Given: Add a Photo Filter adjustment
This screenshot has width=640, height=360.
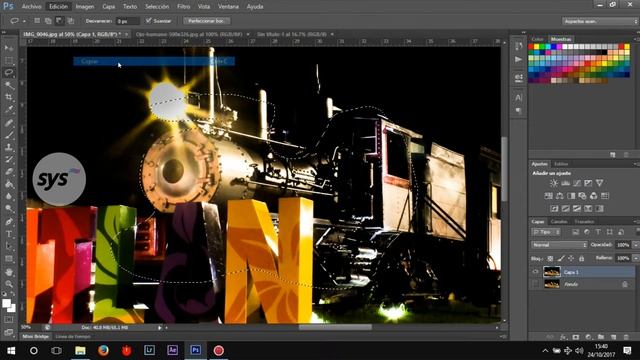Looking at the screenshot, I should [x=582, y=196].
